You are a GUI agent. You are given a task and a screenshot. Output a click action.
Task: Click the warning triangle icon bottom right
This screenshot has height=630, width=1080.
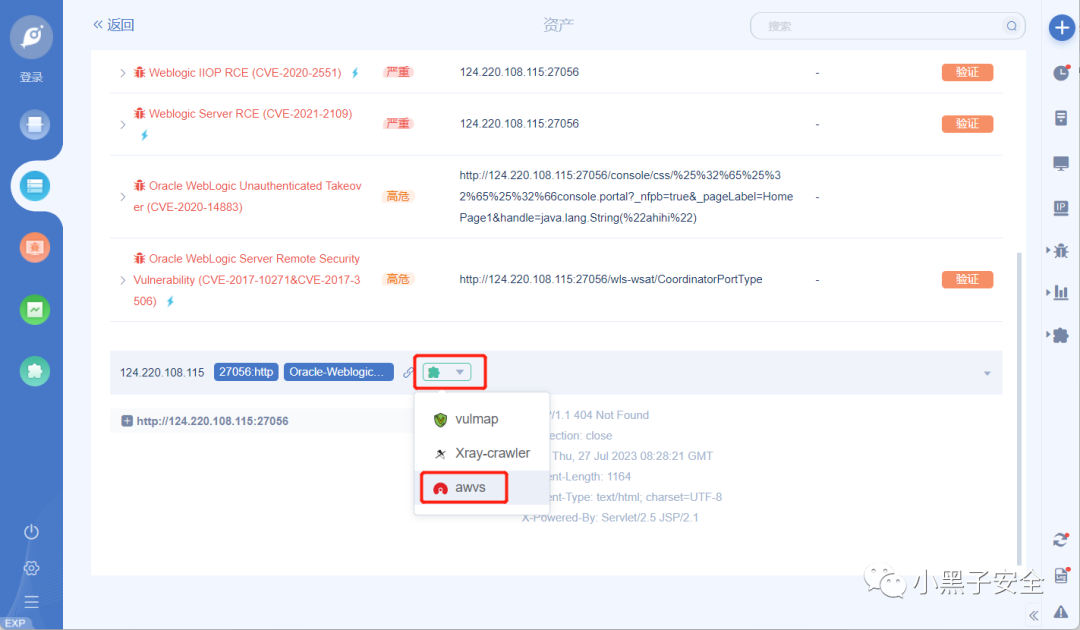[1061, 611]
